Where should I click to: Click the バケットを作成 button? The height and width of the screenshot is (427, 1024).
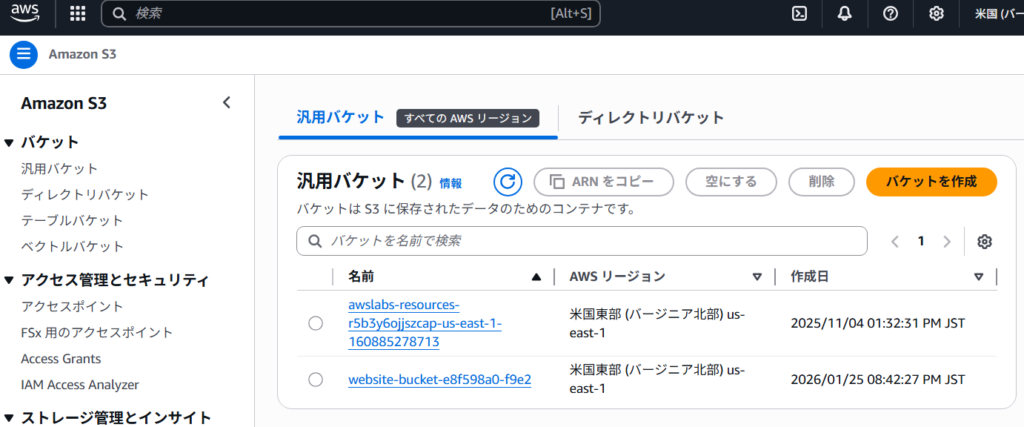(x=931, y=182)
